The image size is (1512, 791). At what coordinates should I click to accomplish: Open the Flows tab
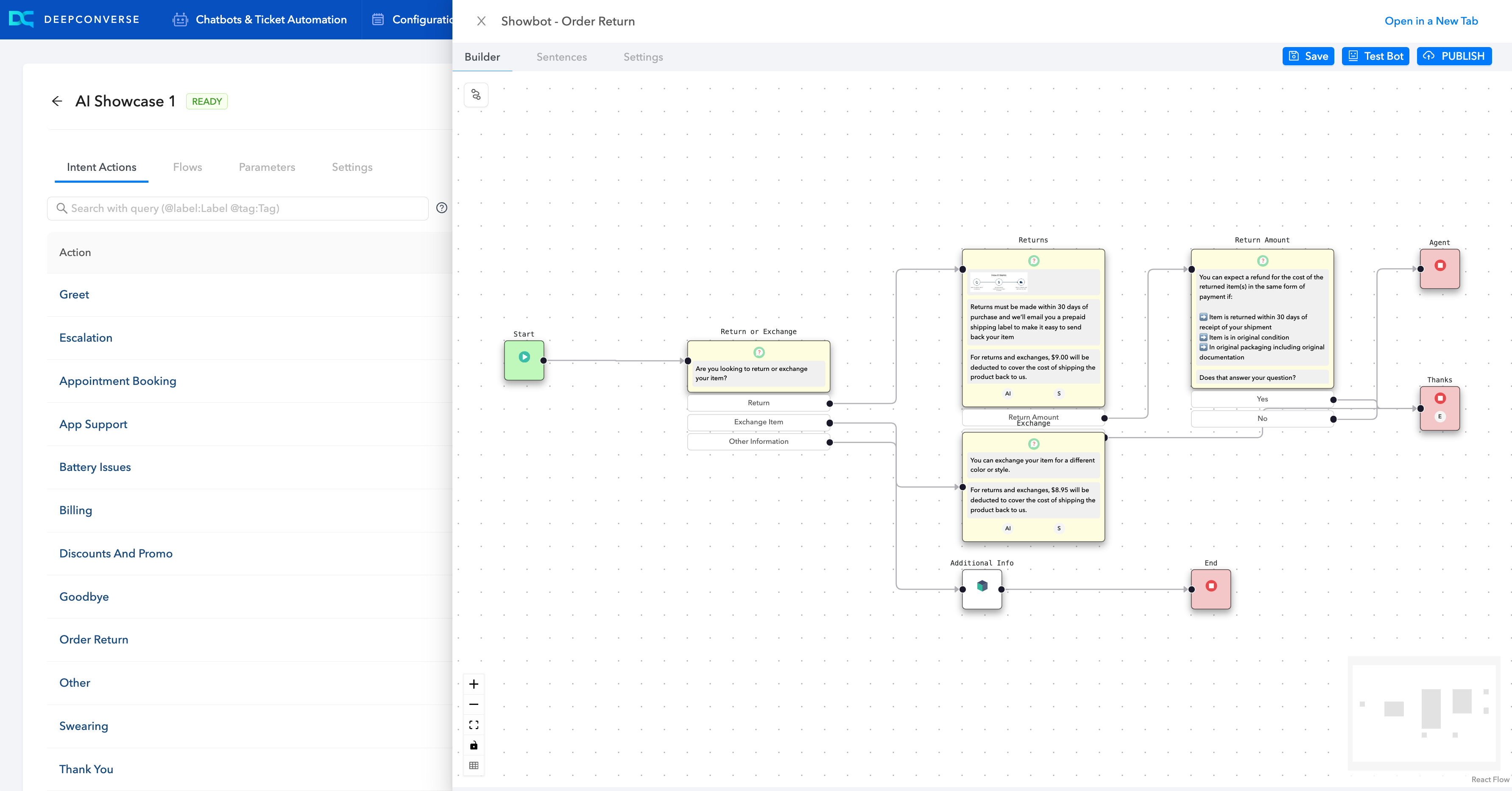tap(187, 167)
